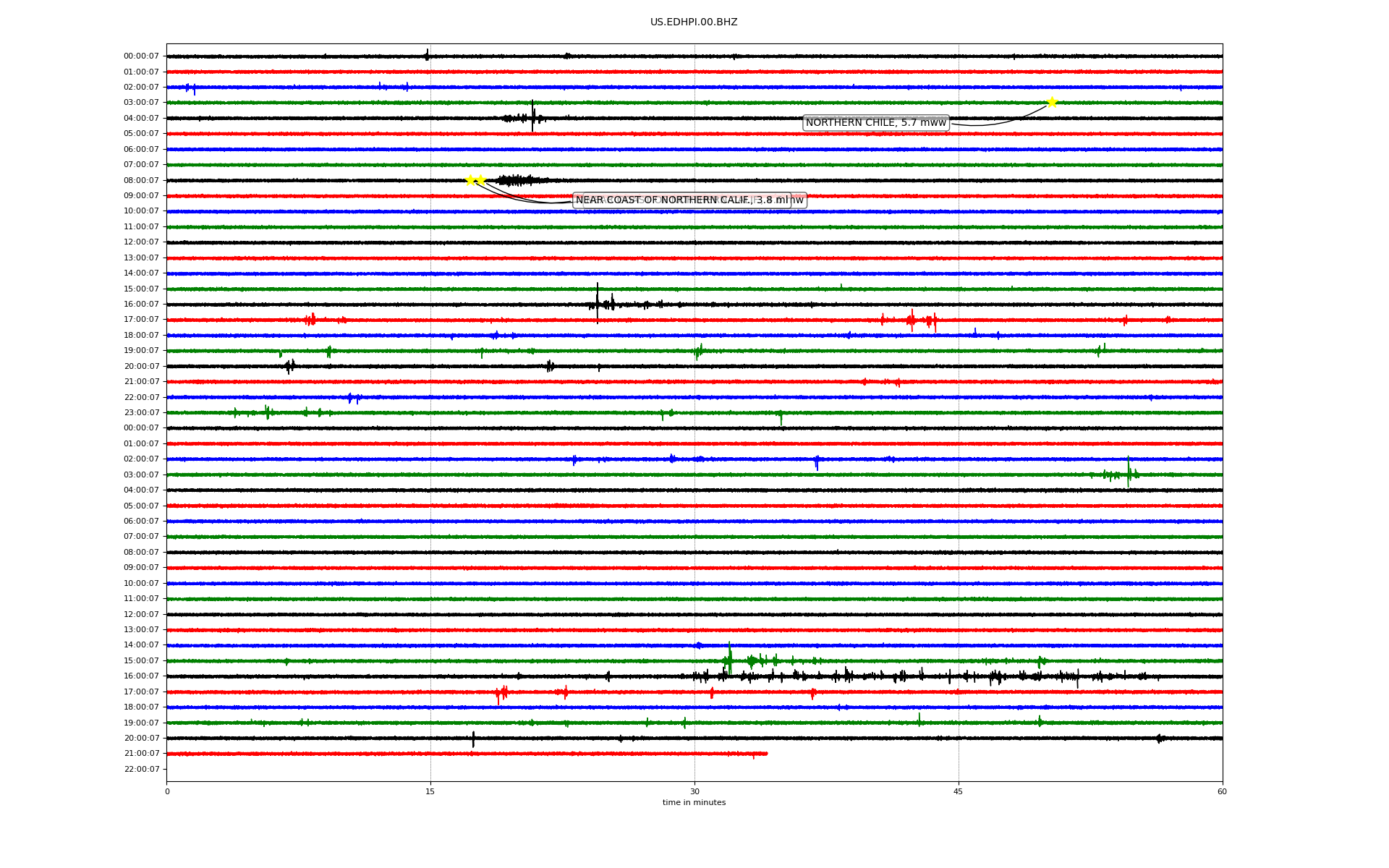Click the "time in minutes" axis label
Image resolution: width=1389 pixels, height=868 pixels.
(694, 802)
